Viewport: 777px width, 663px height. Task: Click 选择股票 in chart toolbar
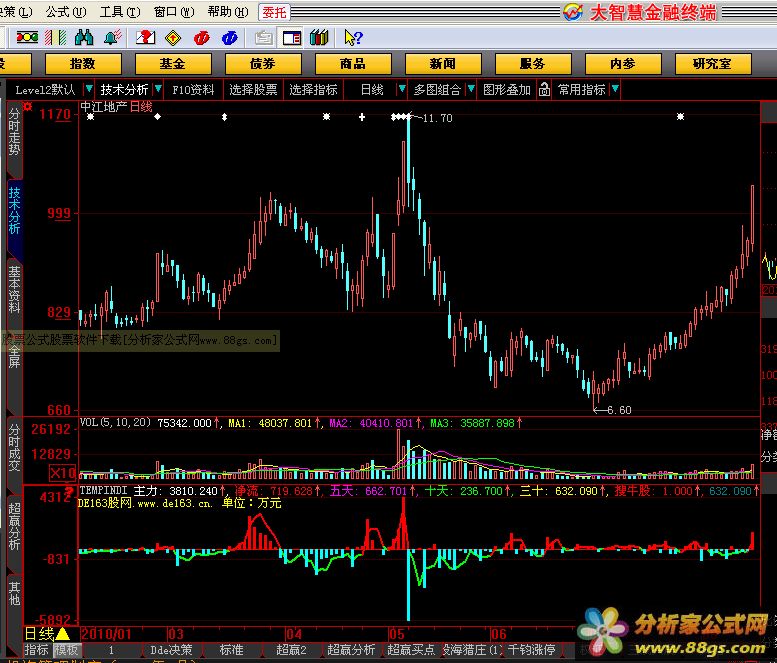(253, 90)
